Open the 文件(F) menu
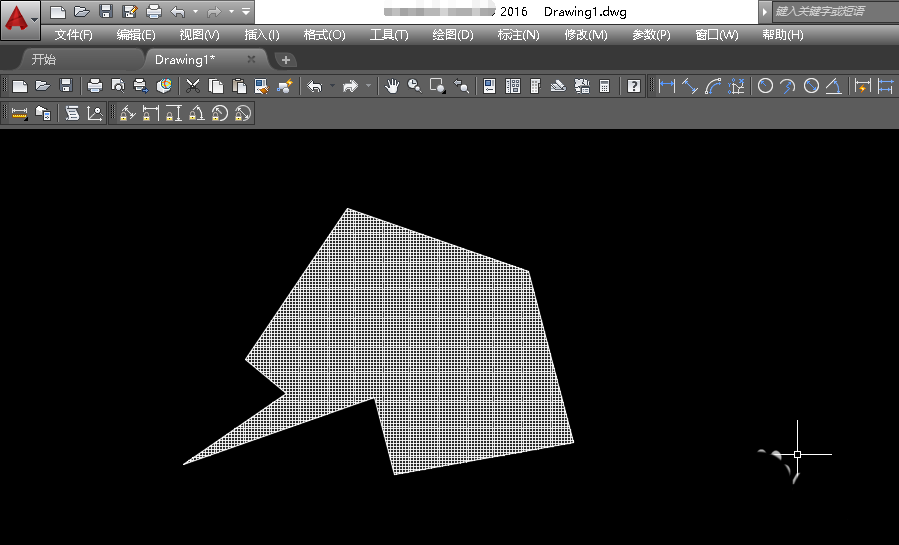This screenshot has width=899, height=545. coord(73,35)
